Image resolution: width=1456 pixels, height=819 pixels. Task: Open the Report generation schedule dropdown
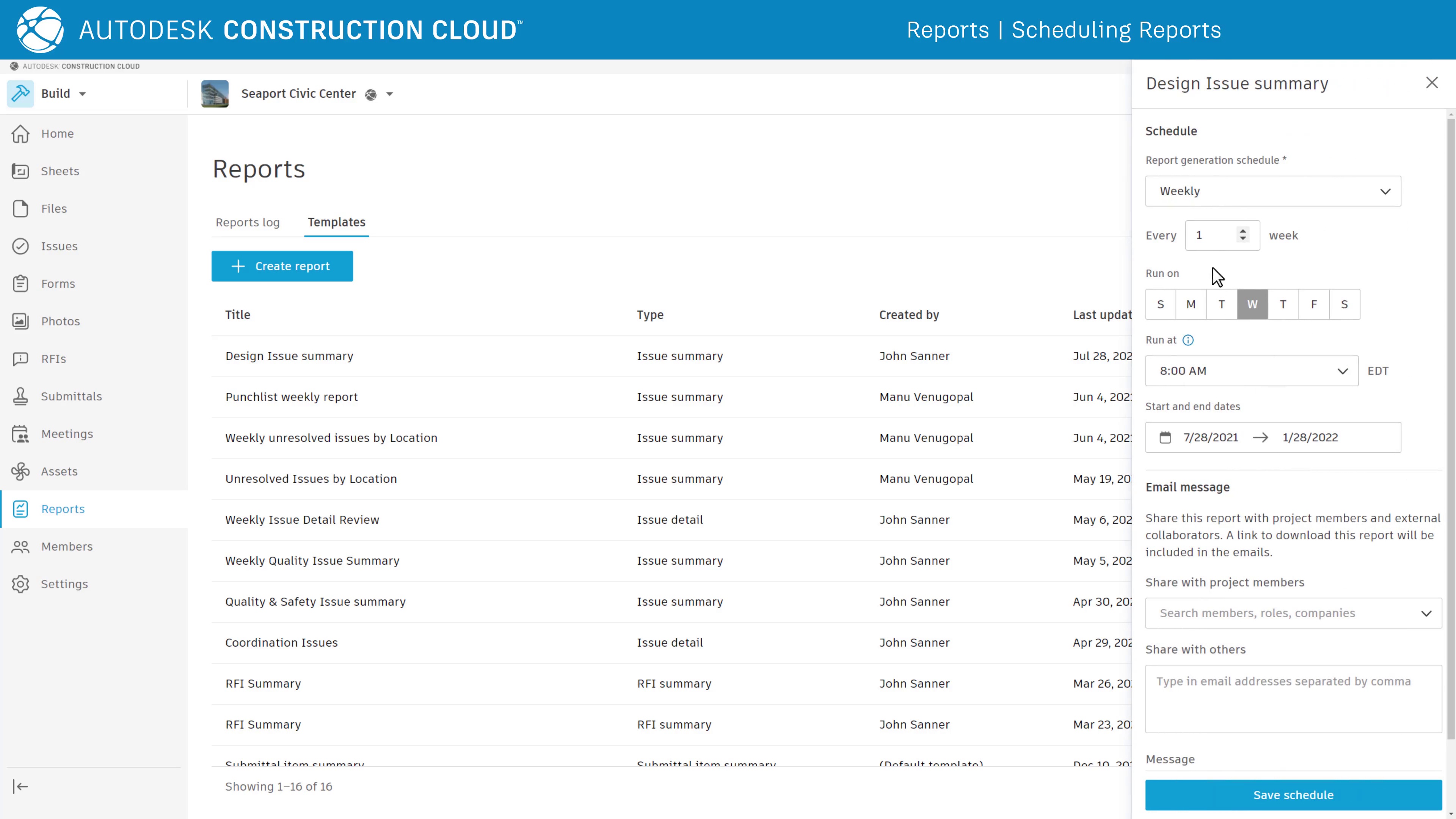click(1272, 191)
